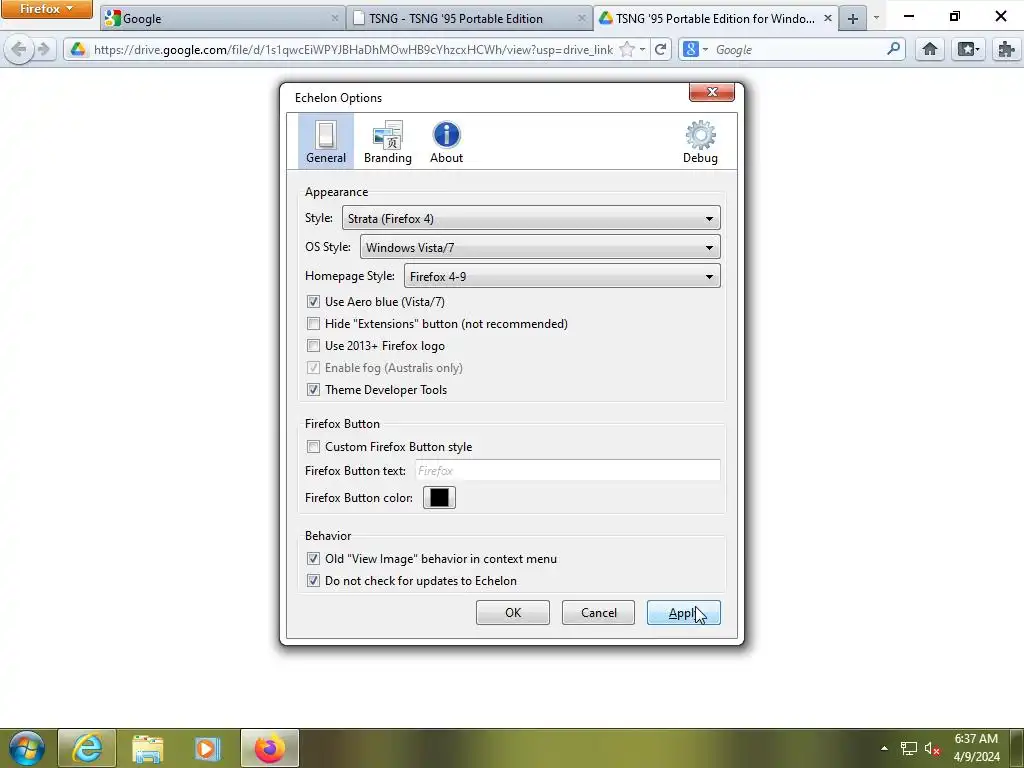Open the Extensions puzzle button

1006,49
